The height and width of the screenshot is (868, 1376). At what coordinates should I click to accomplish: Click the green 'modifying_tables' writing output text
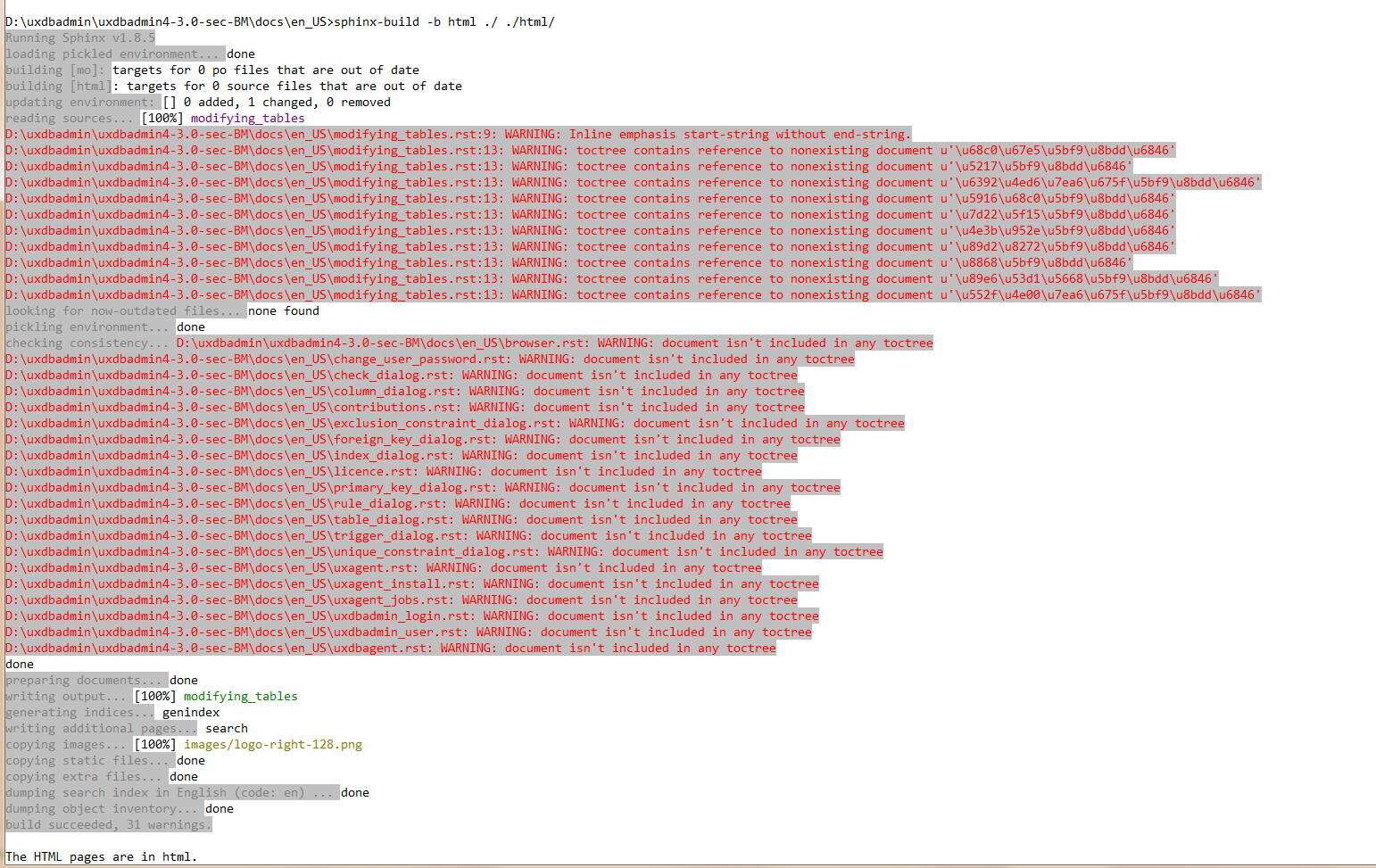point(240,696)
